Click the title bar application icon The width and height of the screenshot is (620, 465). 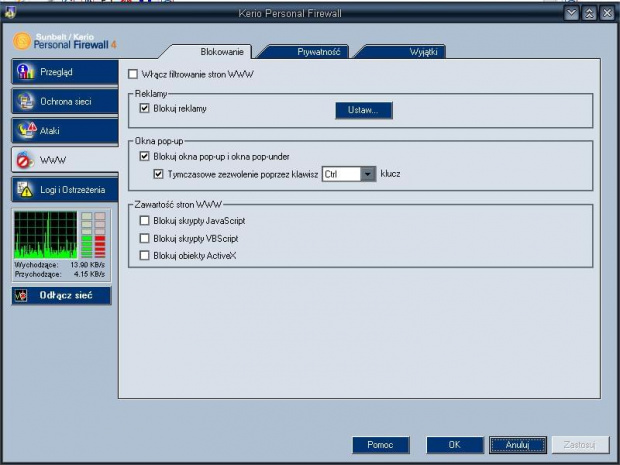click(11, 13)
